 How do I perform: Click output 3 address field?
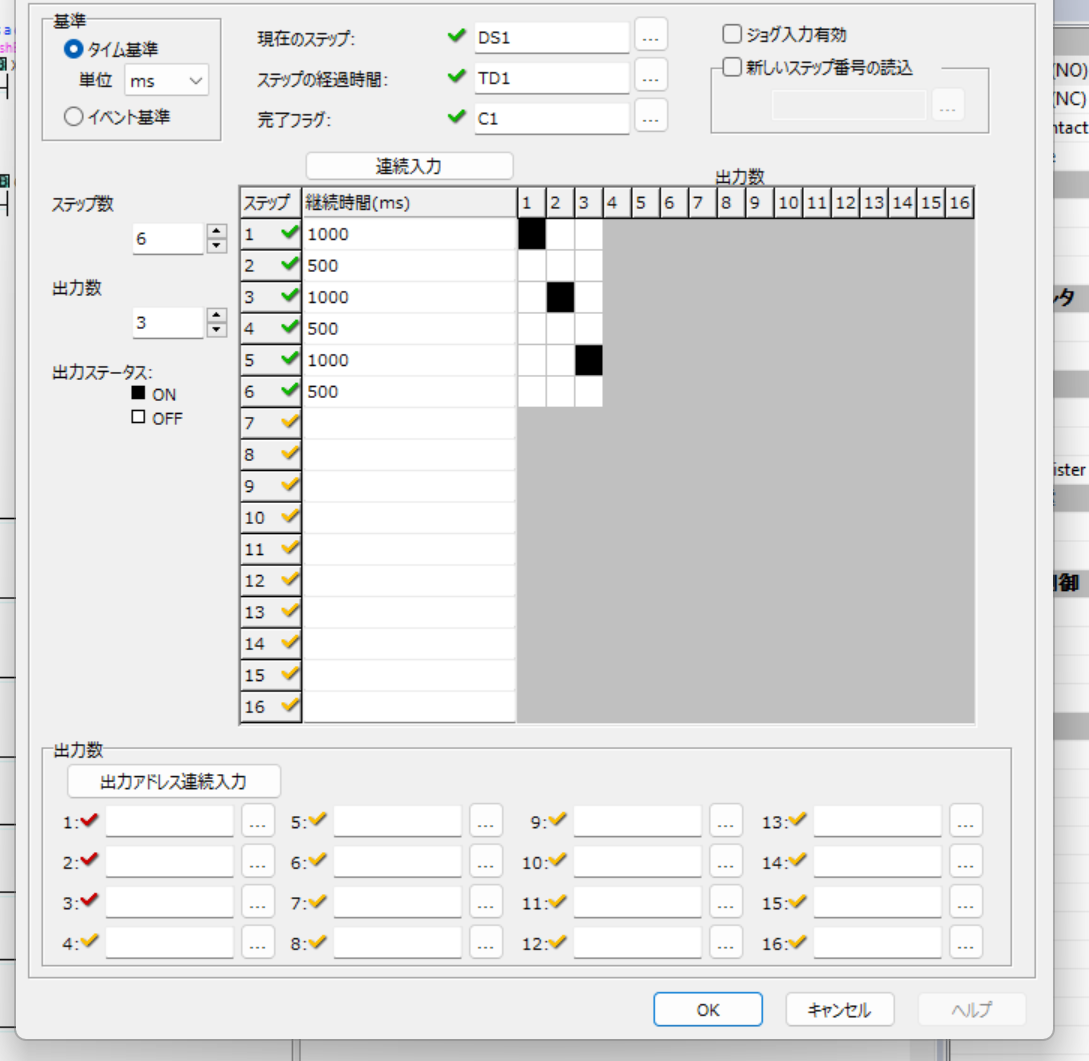coord(169,902)
